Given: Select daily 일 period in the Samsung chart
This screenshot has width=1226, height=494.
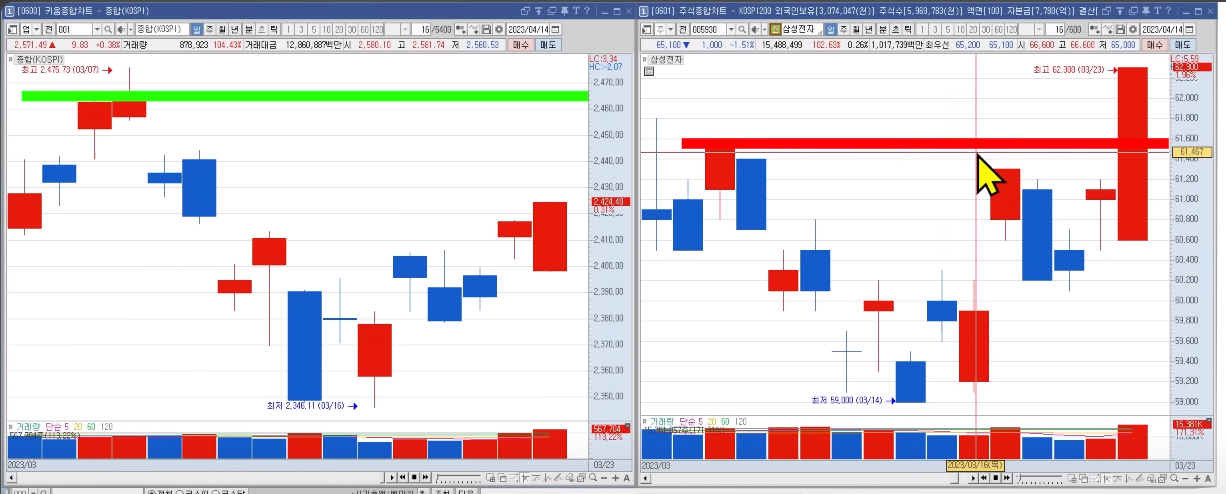Looking at the screenshot, I should pos(830,29).
